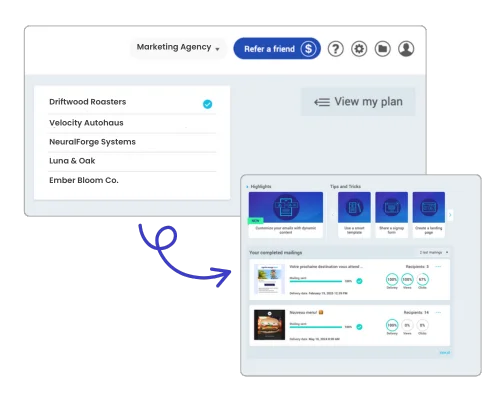Open the help question mark icon
Viewport: 500px width, 400px height.
(x=335, y=49)
